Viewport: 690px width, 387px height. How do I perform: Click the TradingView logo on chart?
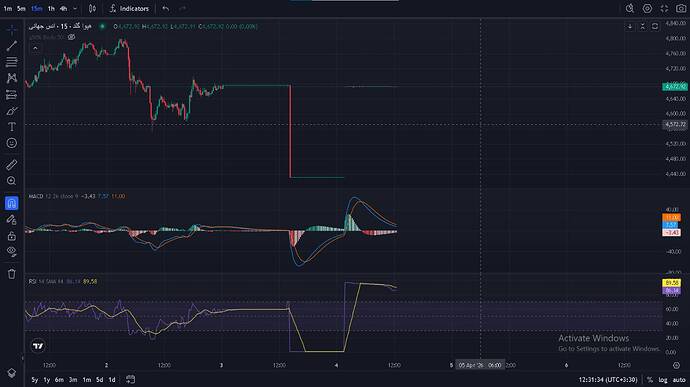pyautogui.click(x=38, y=346)
